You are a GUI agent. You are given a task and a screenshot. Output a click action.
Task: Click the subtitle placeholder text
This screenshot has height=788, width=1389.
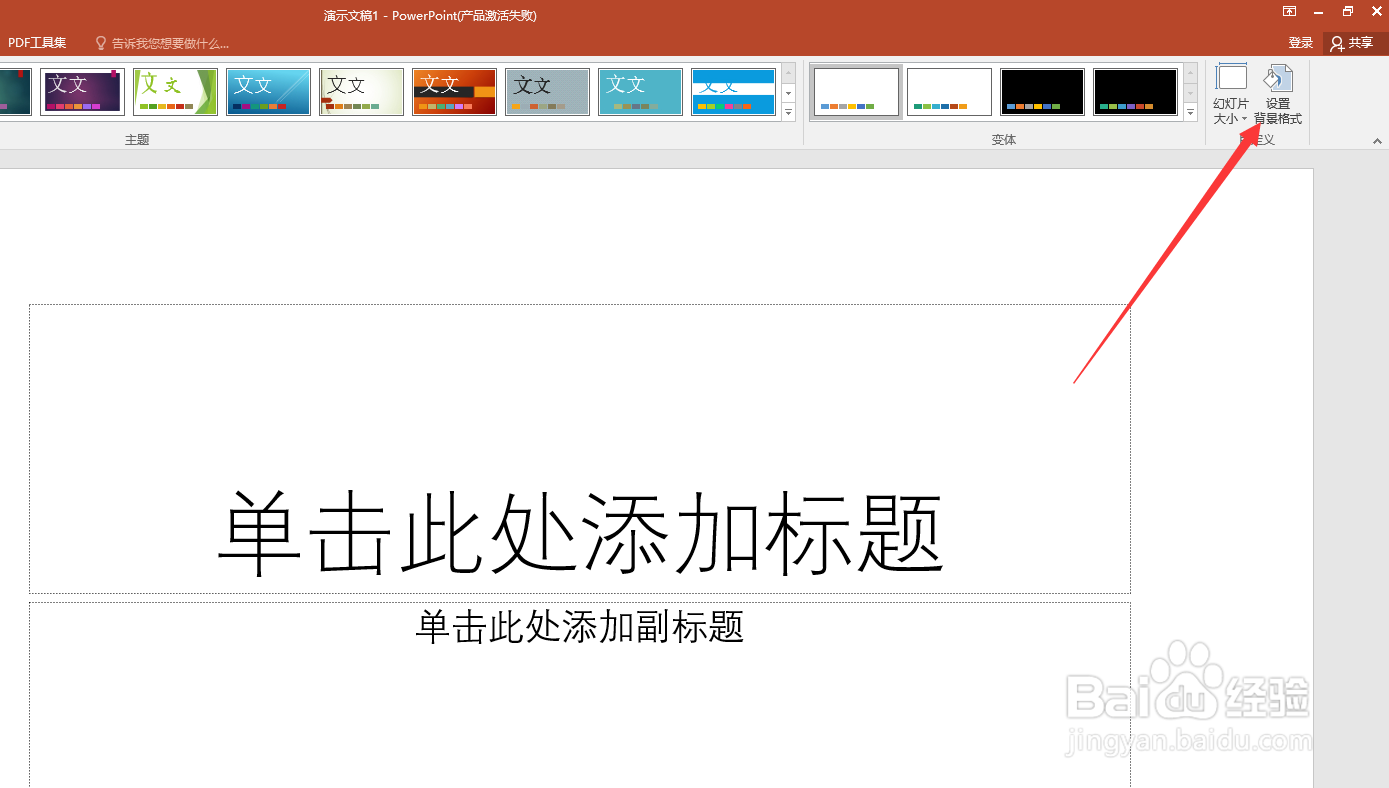coord(578,627)
